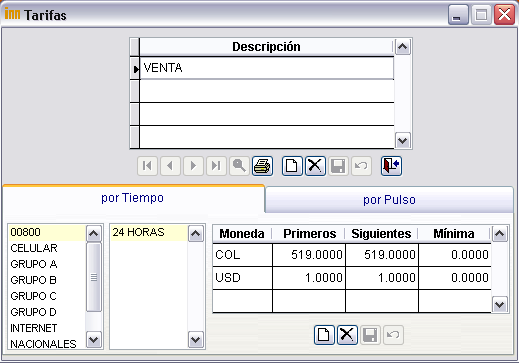The height and width of the screenshot is (363, 519).
Task: Switch to por Pulso tab
Action: tap(389, 200)
